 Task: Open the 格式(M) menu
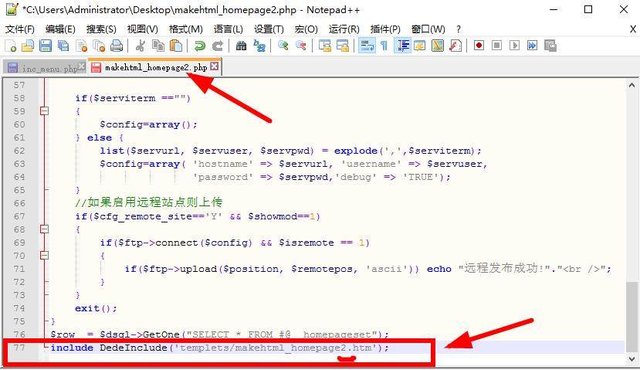[x=186, y=29]
